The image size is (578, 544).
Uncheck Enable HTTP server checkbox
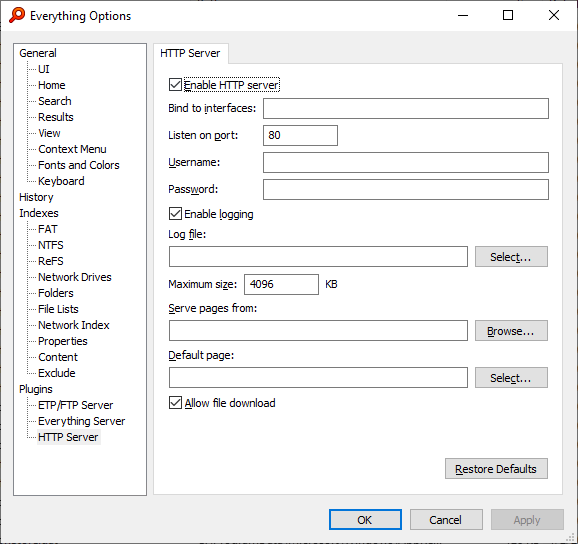point(175,85)
